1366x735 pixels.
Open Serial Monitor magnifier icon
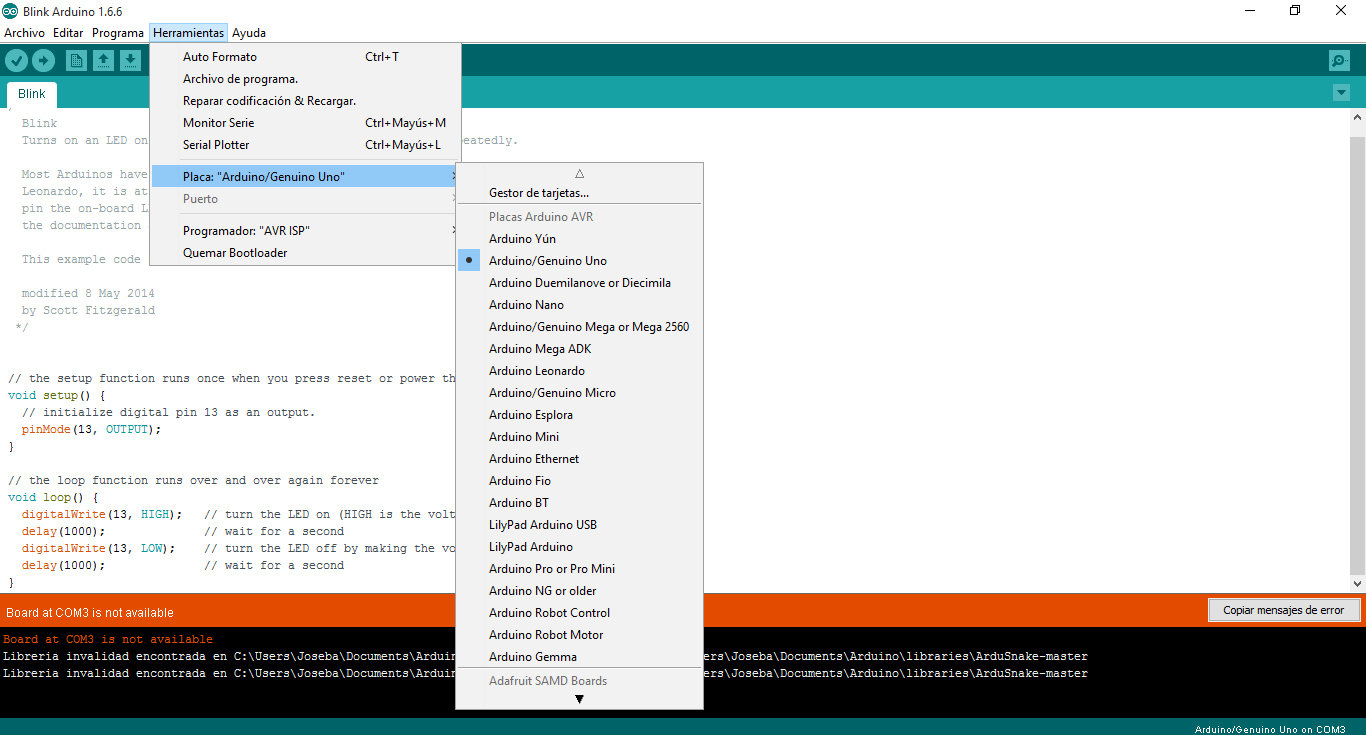[x=1339, y=61]
